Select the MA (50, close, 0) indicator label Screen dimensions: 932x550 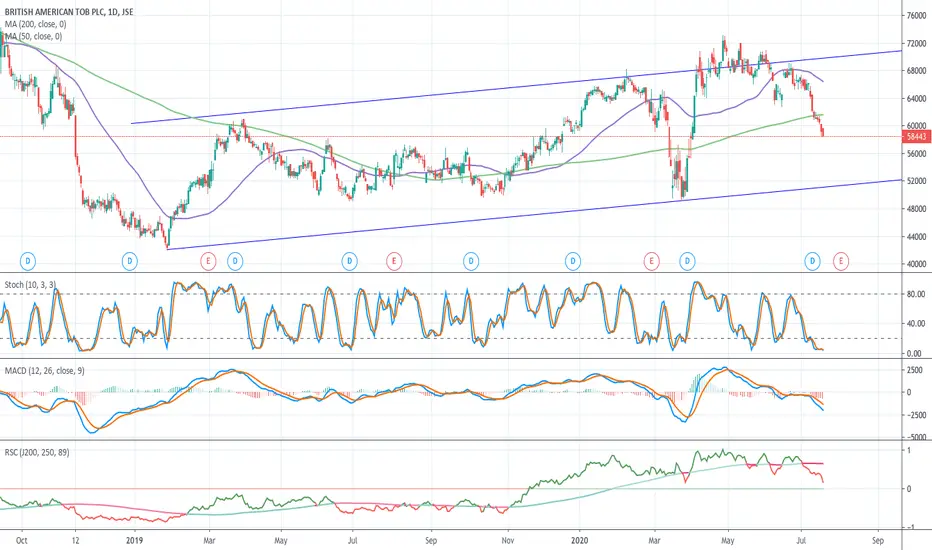tap(33, 36)
